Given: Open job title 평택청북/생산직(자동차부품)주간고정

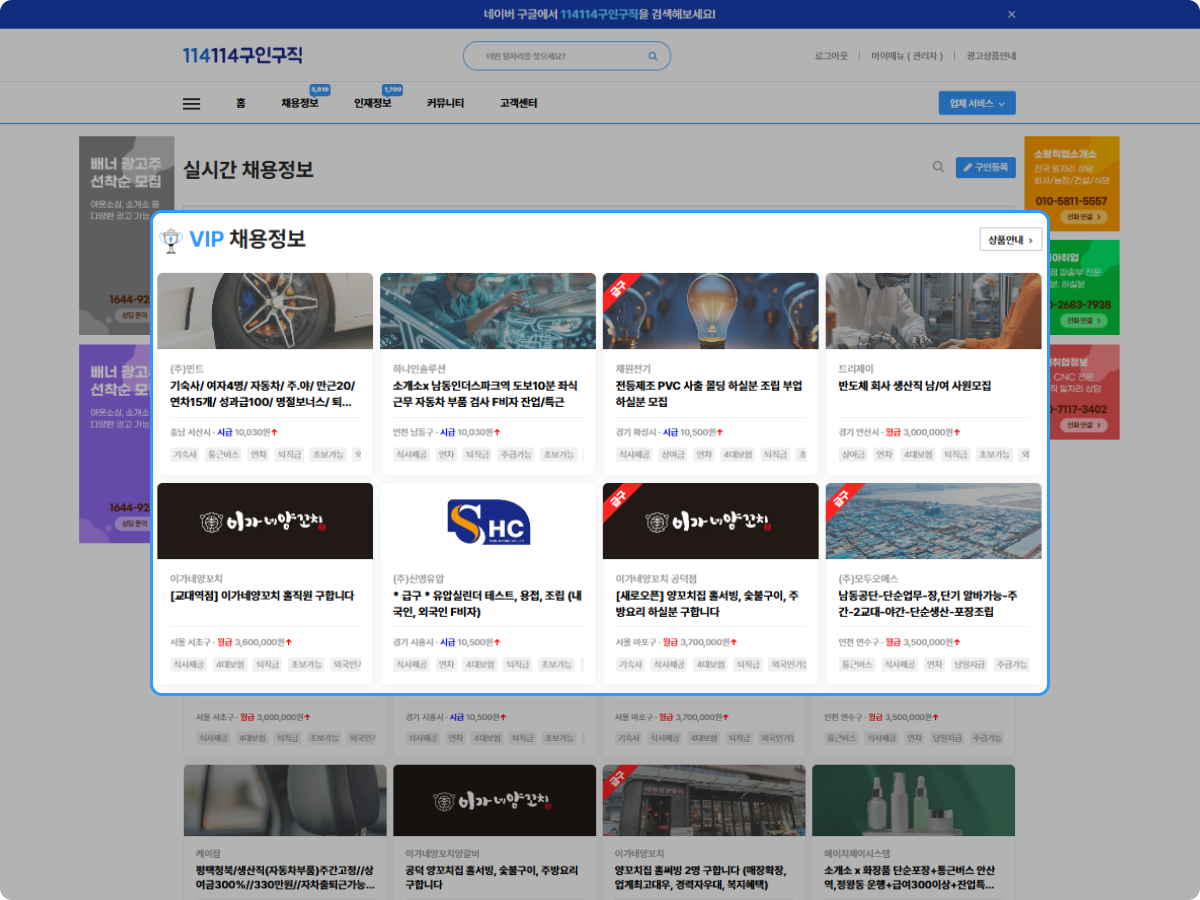Looking at the screenshot, I should [285, 877].
